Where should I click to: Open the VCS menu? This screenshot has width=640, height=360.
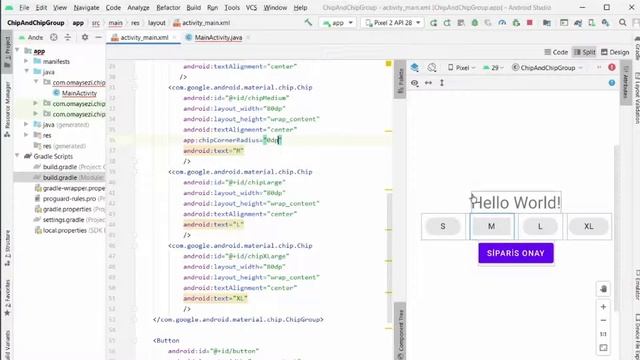pyautogui.click(x=251, y=7)
